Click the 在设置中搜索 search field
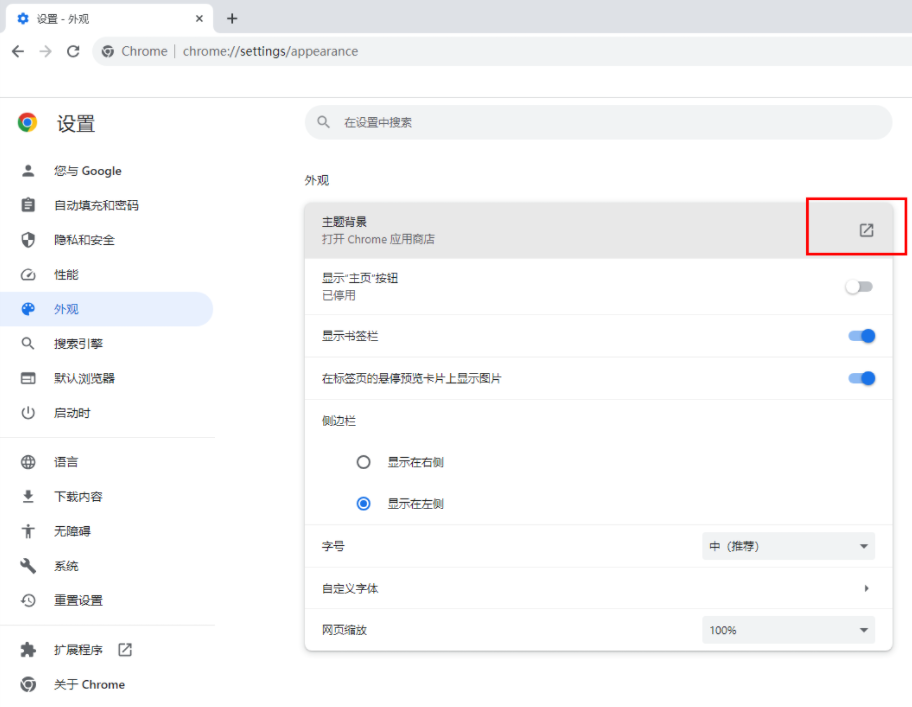The width and height of the screenshot is (912, 707). 598,122
